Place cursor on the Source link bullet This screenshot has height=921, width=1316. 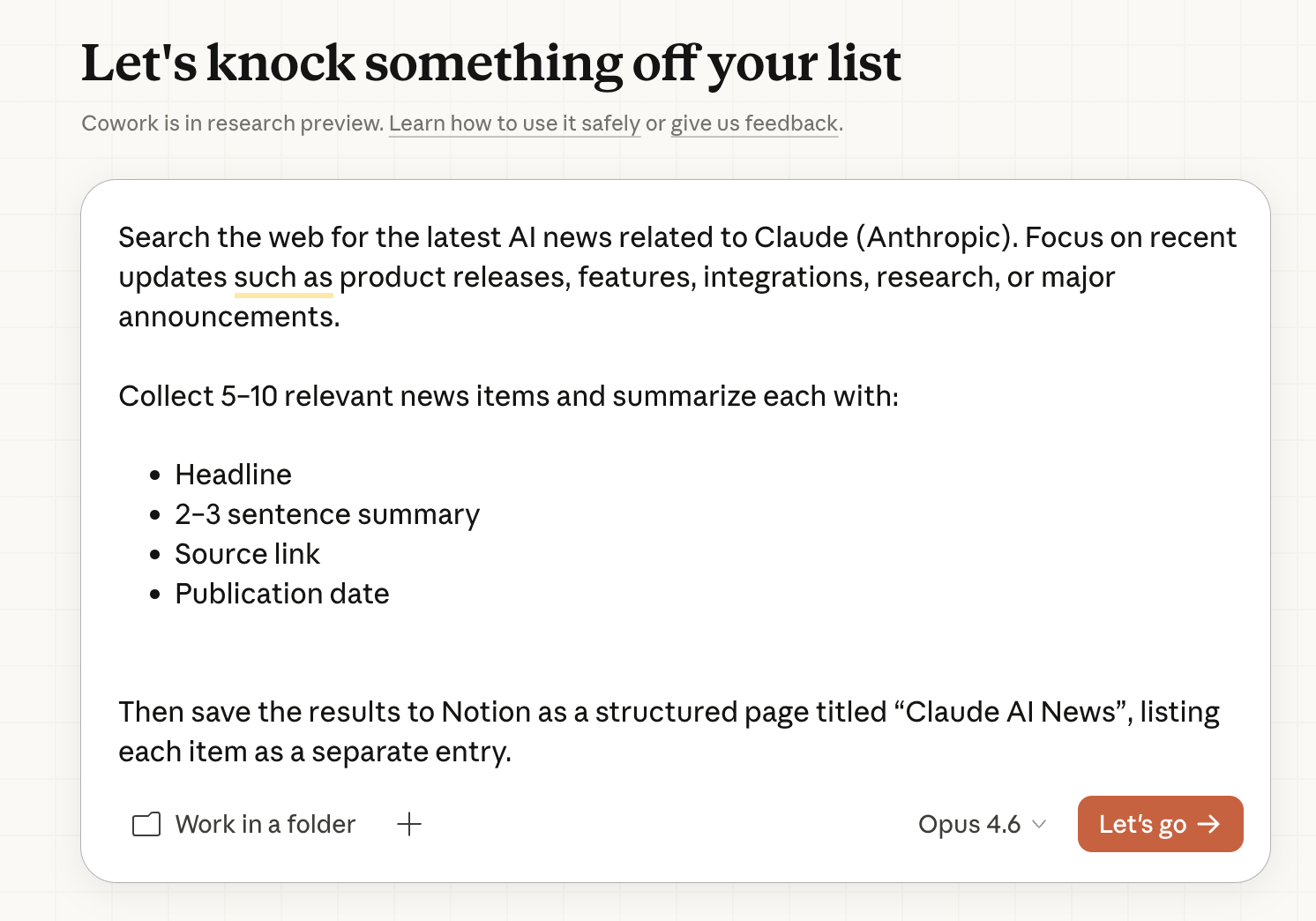click(247, 554)
